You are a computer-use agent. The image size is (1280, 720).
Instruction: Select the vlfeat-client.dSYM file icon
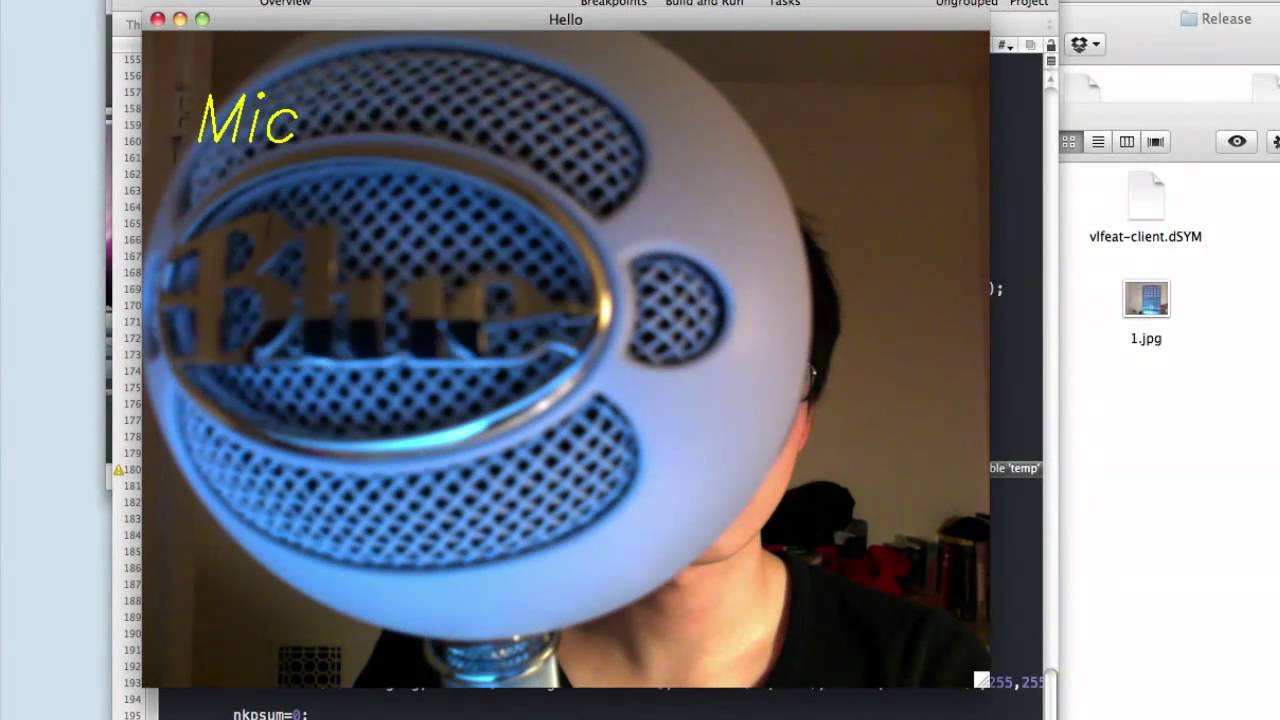click(x=1146, y=195)
